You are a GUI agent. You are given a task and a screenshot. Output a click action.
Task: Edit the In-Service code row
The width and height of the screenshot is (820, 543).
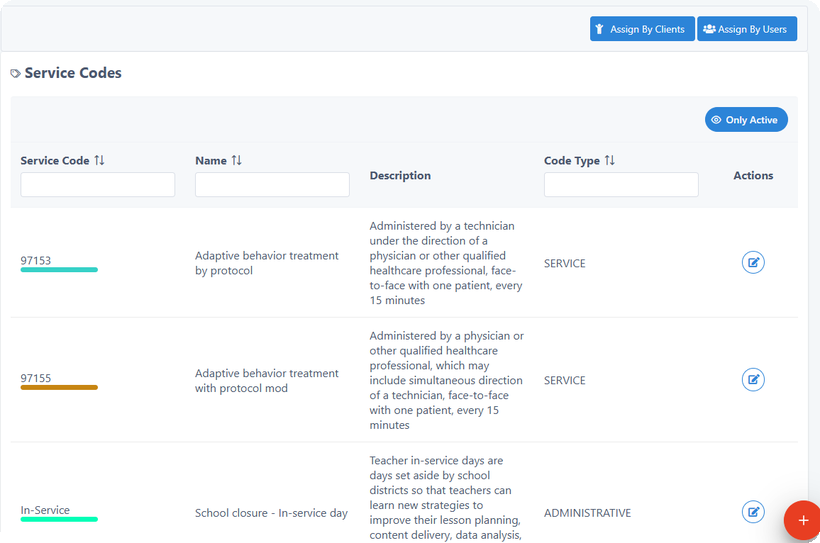[753, 512]
